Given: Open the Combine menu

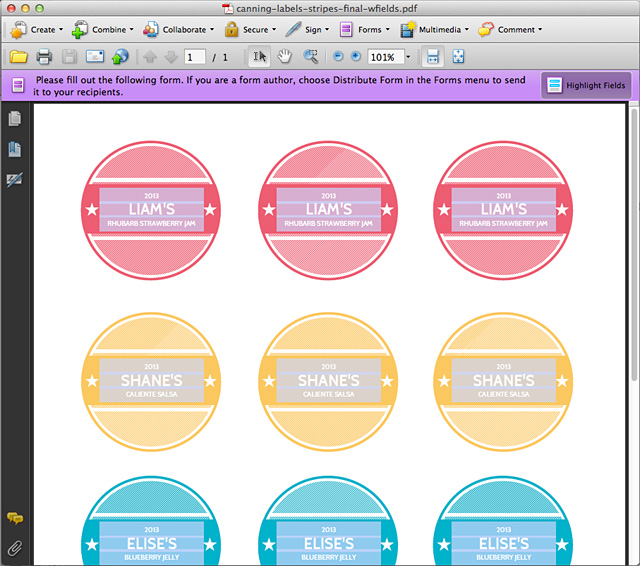Looking at the screenshot, I should (103, 30).
